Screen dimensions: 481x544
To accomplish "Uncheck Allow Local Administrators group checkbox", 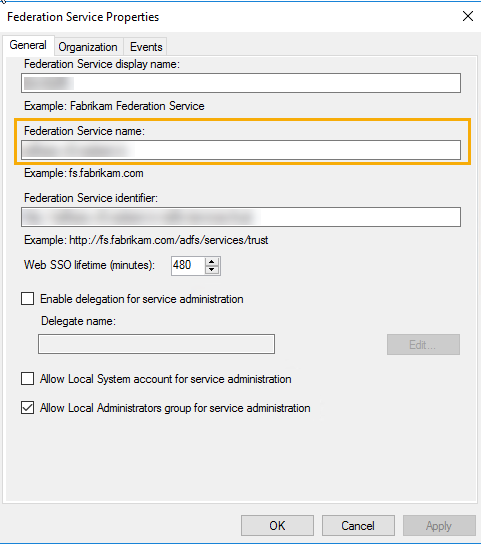I will click(x=27, y=408).
